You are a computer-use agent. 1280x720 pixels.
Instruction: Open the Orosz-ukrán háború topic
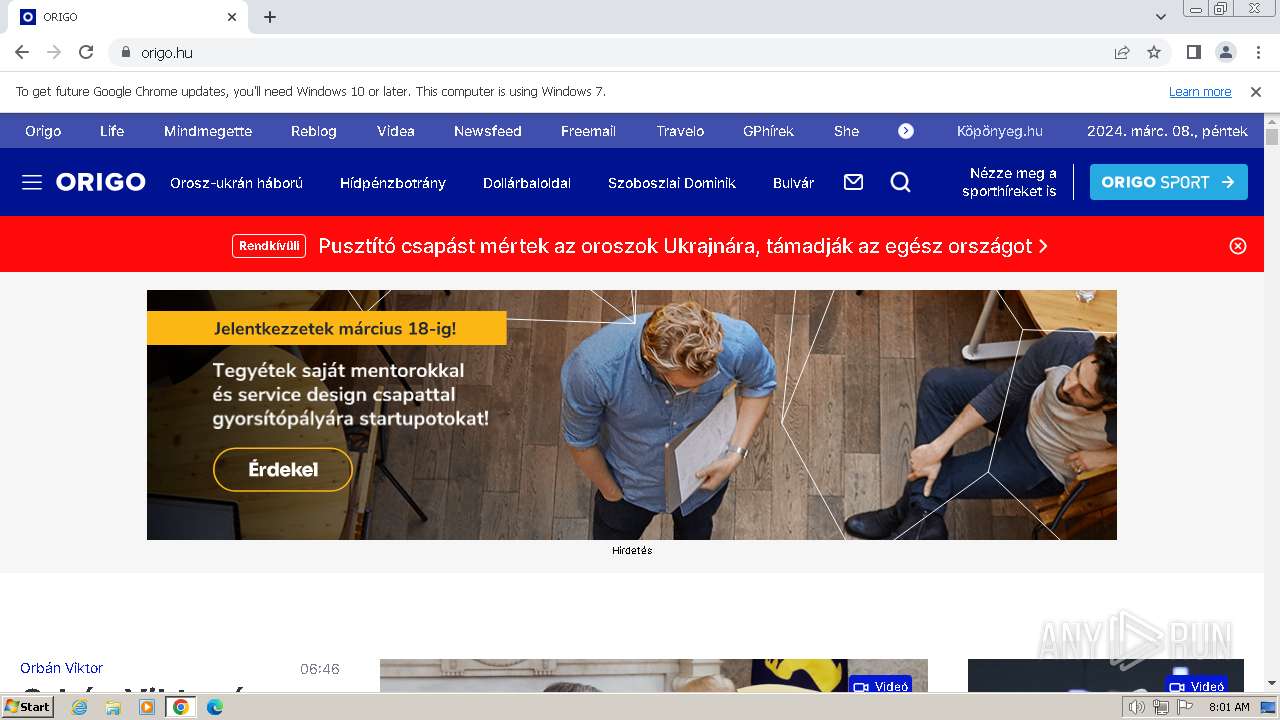coord(236,183)
